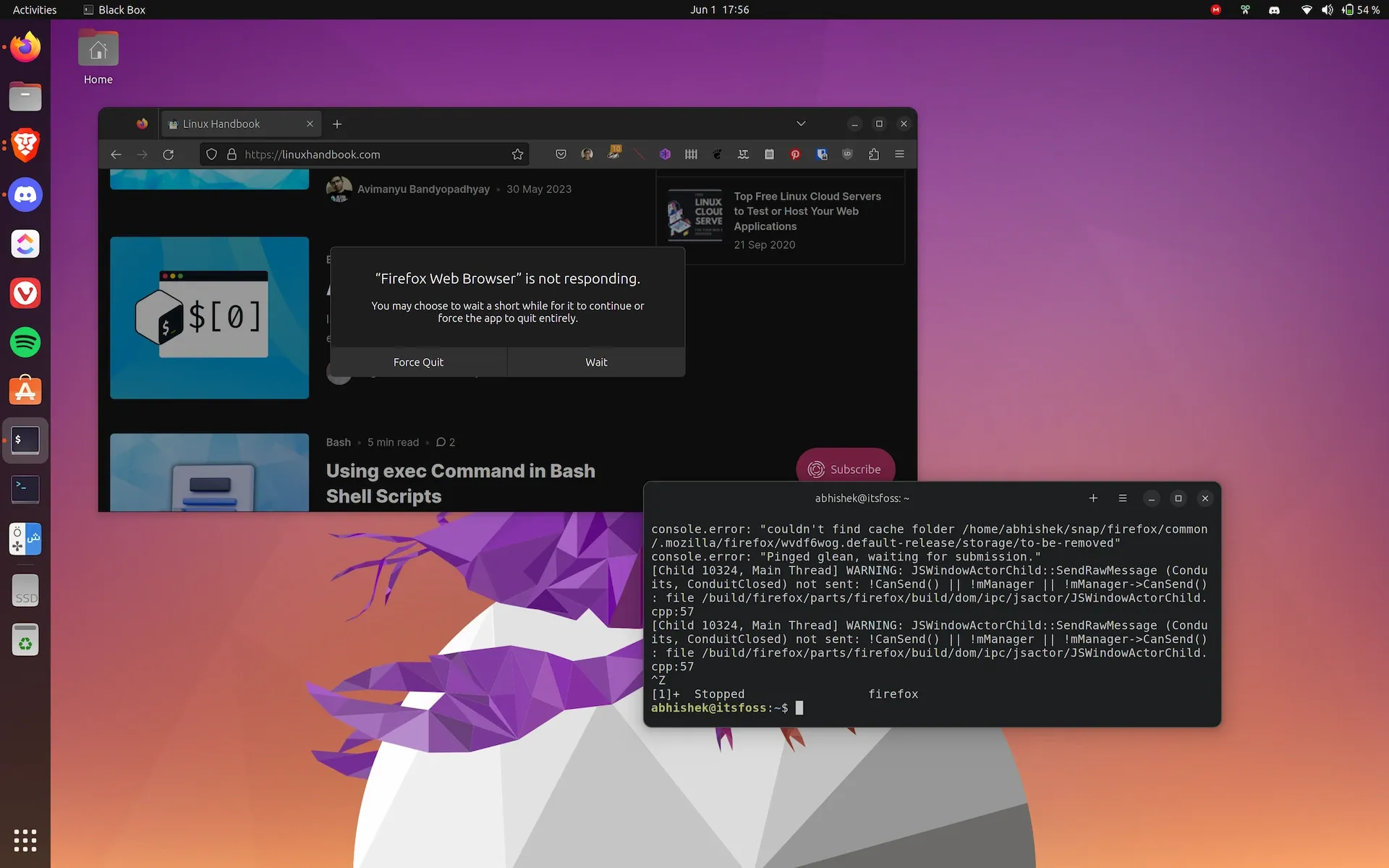The width and height of the screenshot is (1389, 868).
Task: Click the Discord tray icon in top bar
Action: pyautogui.click(x=1274, y=9)
